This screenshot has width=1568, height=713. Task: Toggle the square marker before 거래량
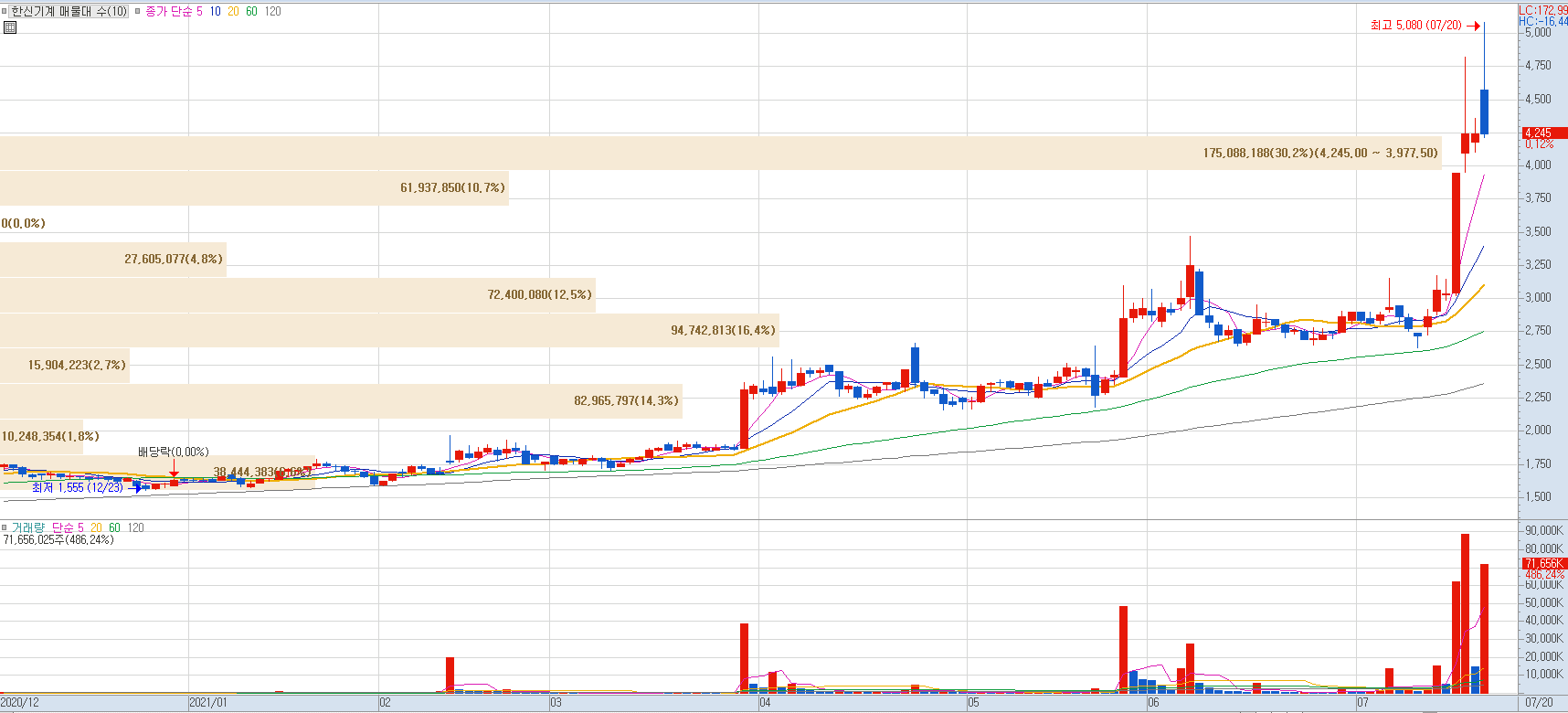point(5,527)
